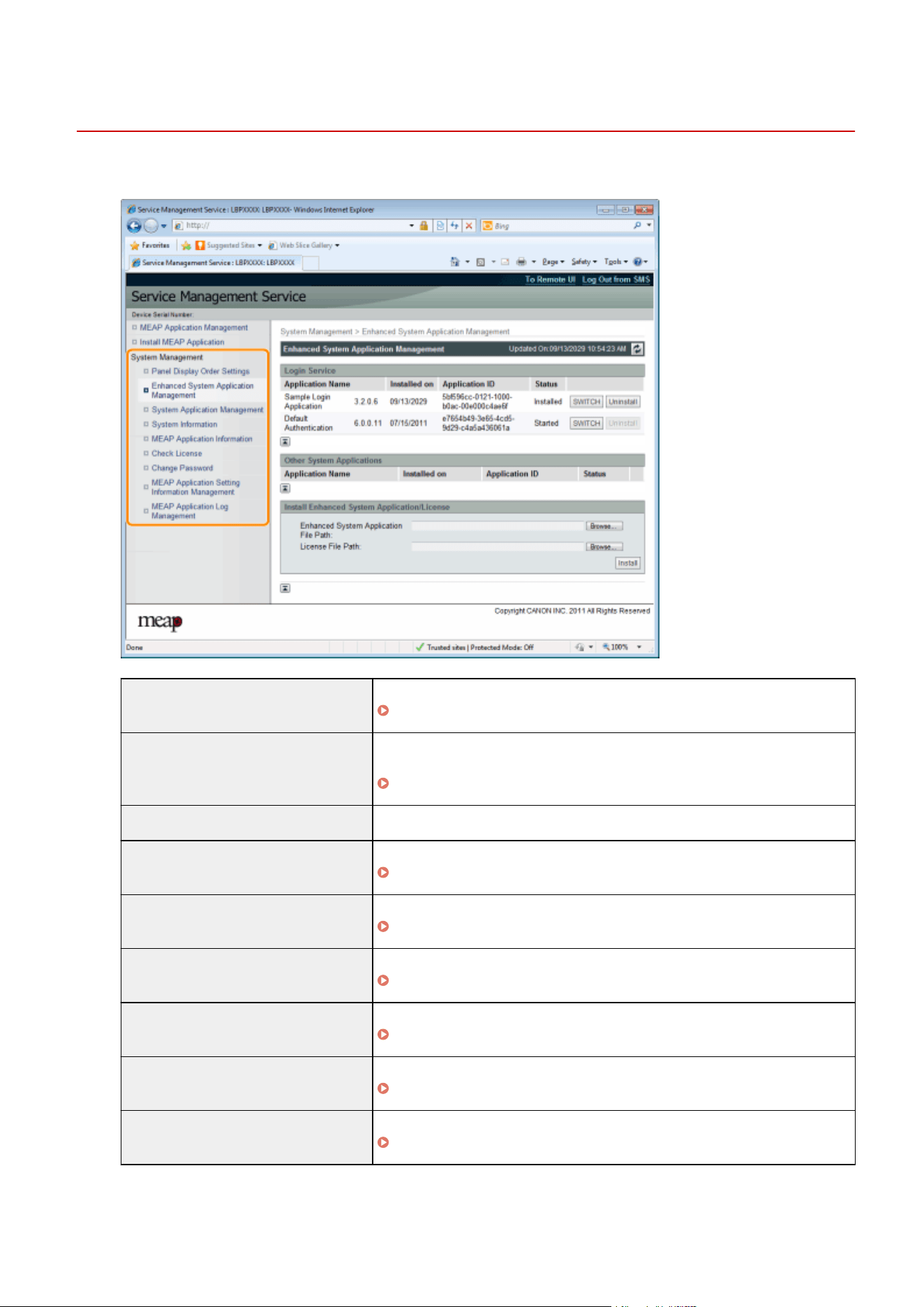Click the browser Forward arrow button
This screenshot has width=924, height=1307.
point(151,226)
